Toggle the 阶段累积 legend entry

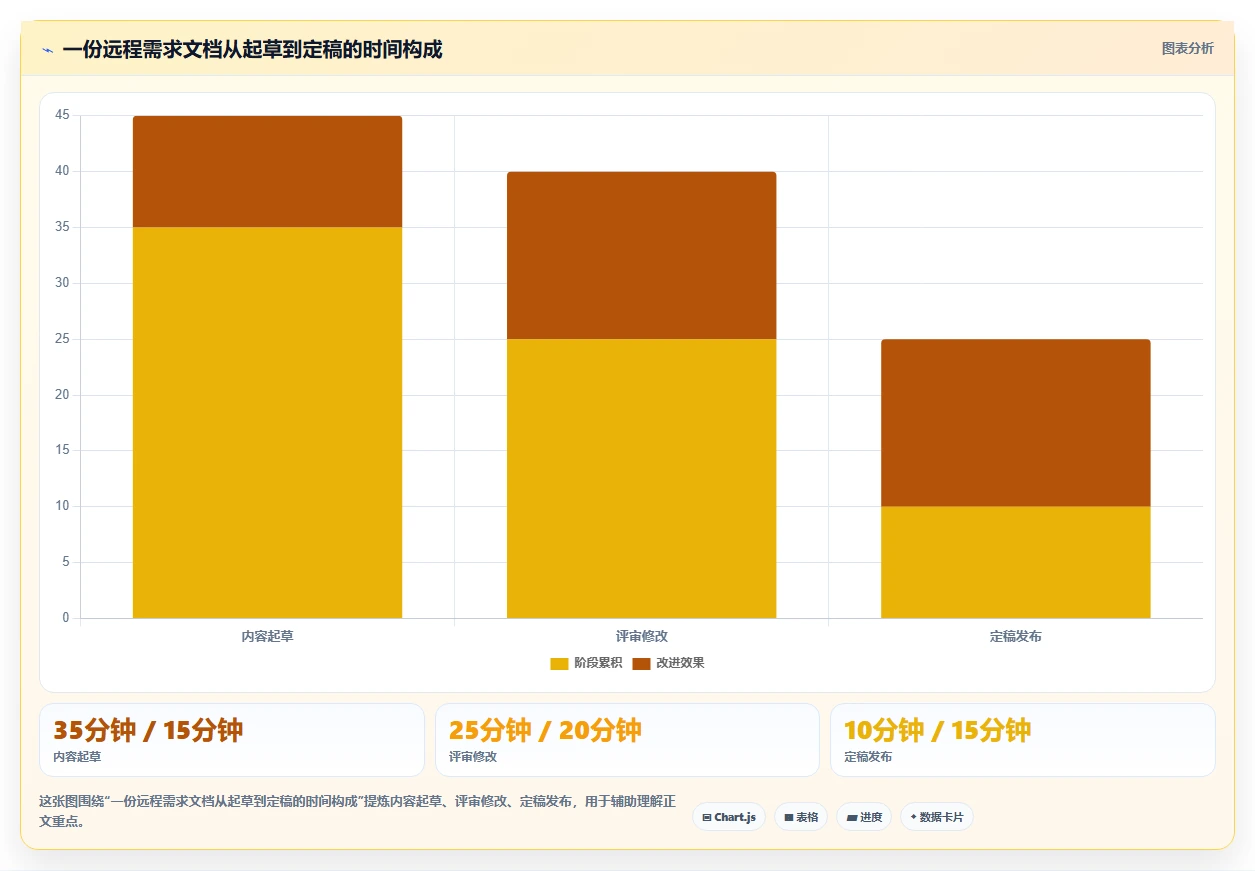(586, 663)
